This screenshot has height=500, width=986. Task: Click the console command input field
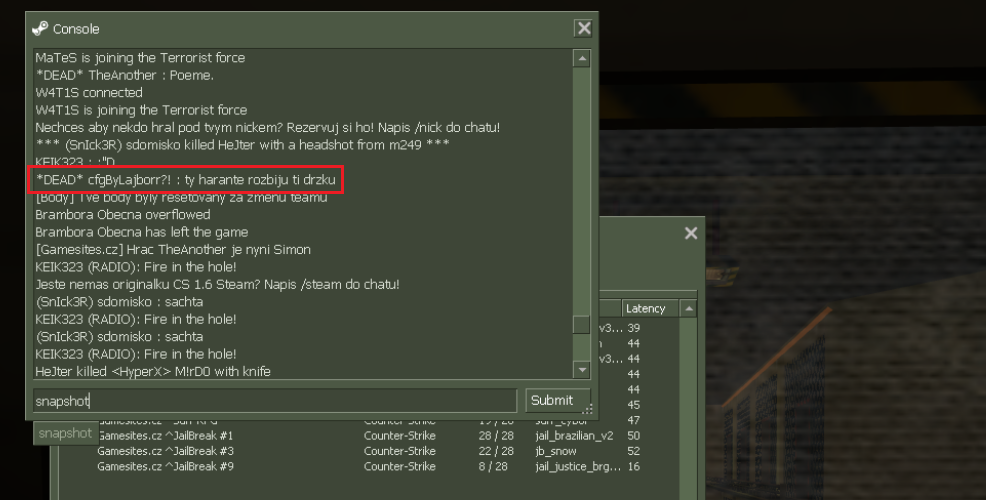click(275, 401)
